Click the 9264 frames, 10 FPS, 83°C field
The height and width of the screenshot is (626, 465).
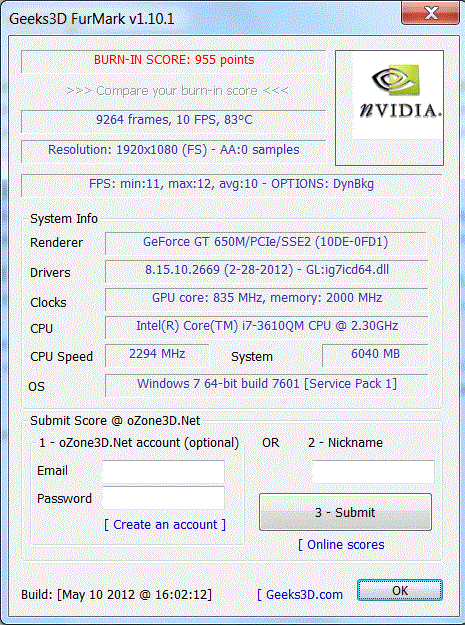pos(174,121)
